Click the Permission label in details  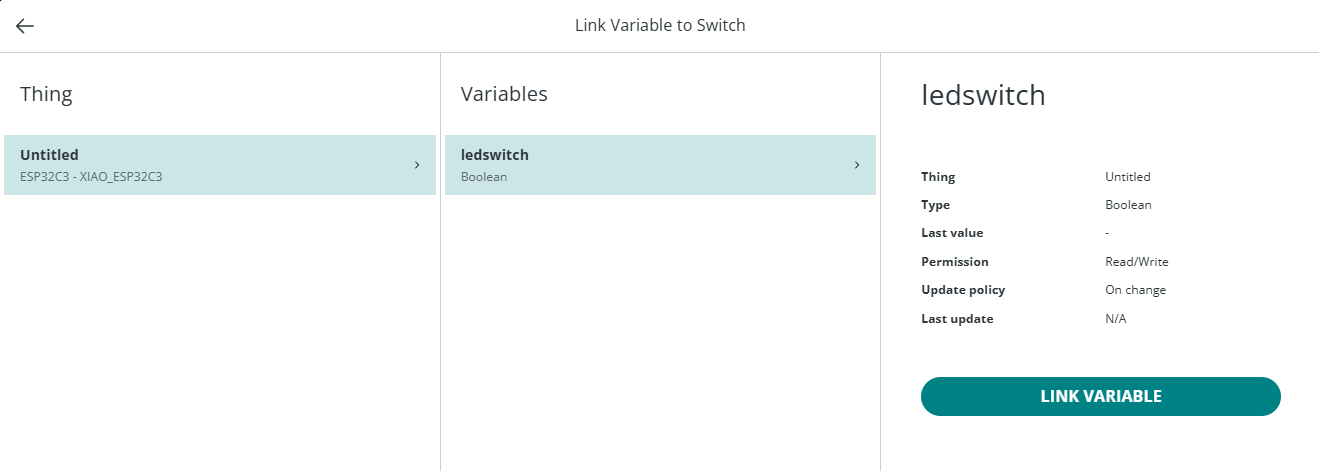[954, 262]
